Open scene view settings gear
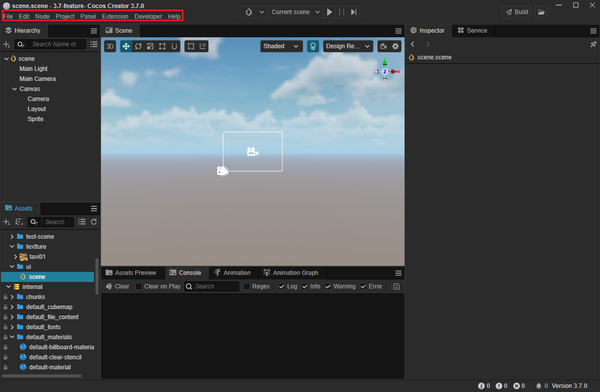 [x=395, y=46]
